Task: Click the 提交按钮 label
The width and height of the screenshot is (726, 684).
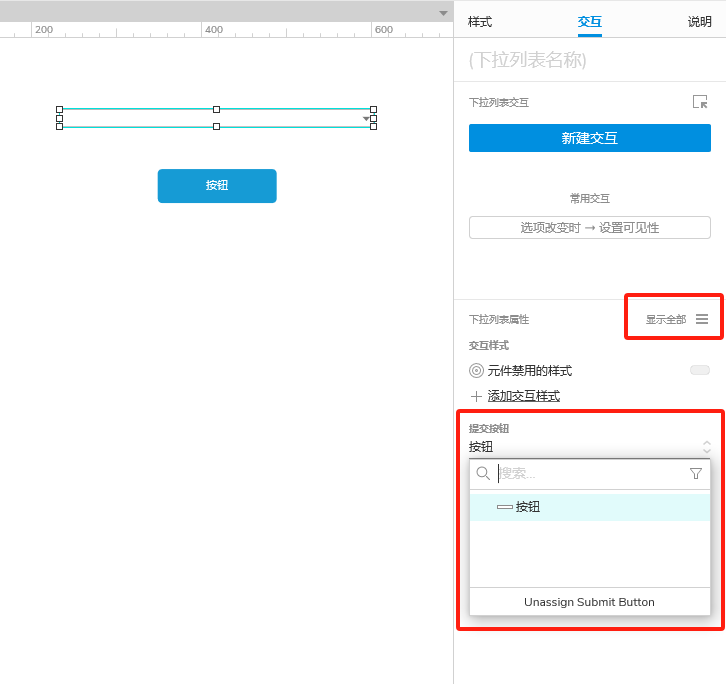Action: point(488,428)
